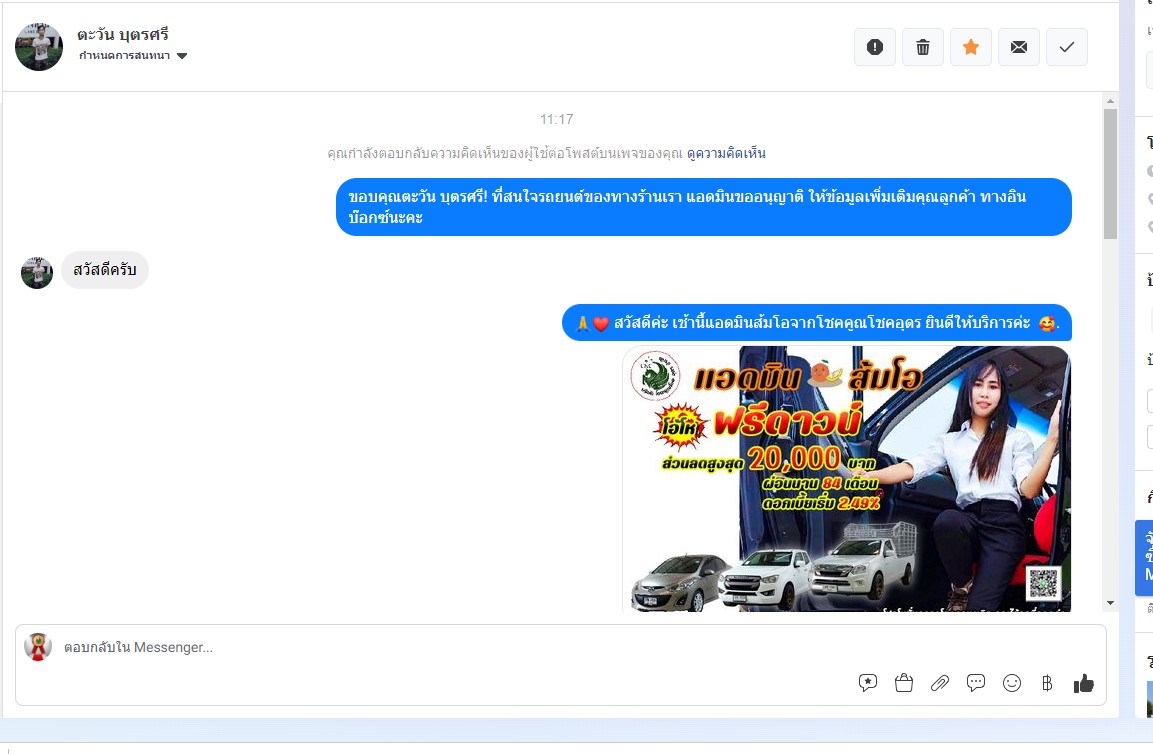
Task: Open the speech bubble with dots icon
Action: [976, 683]
